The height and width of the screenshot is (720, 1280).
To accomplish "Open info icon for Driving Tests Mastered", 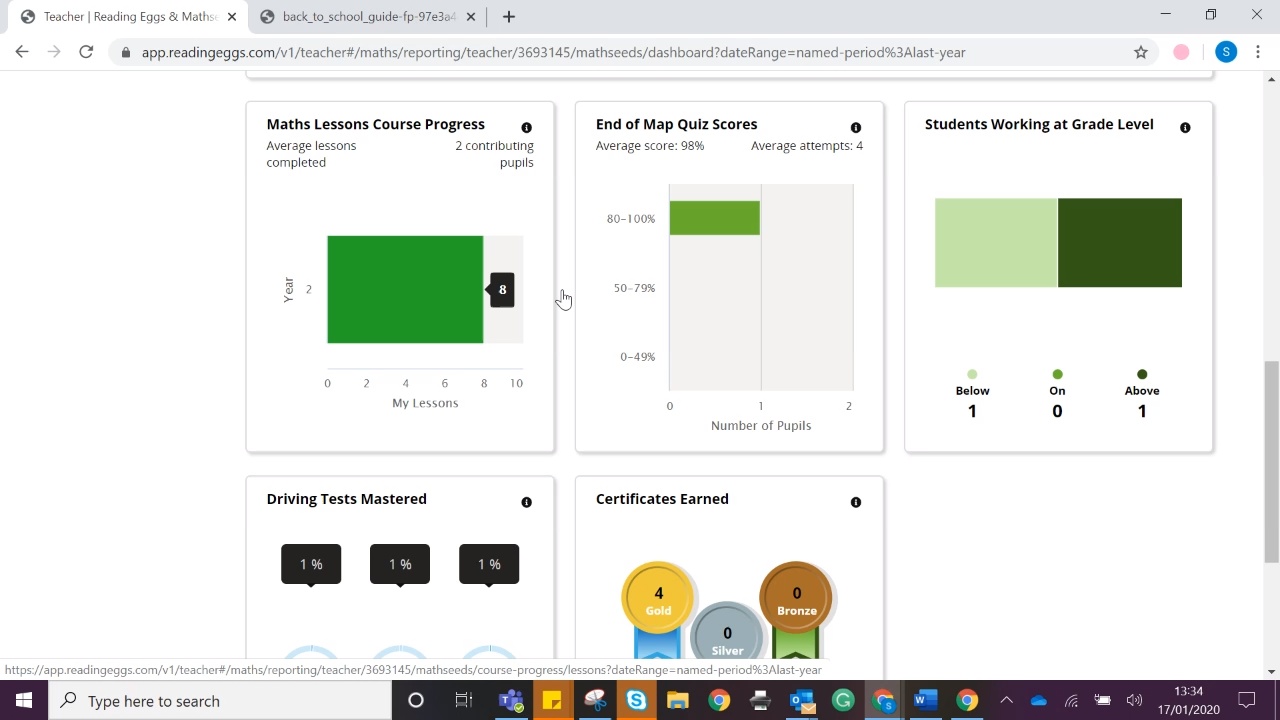I will pyautogui.click(x=526, y=502).
